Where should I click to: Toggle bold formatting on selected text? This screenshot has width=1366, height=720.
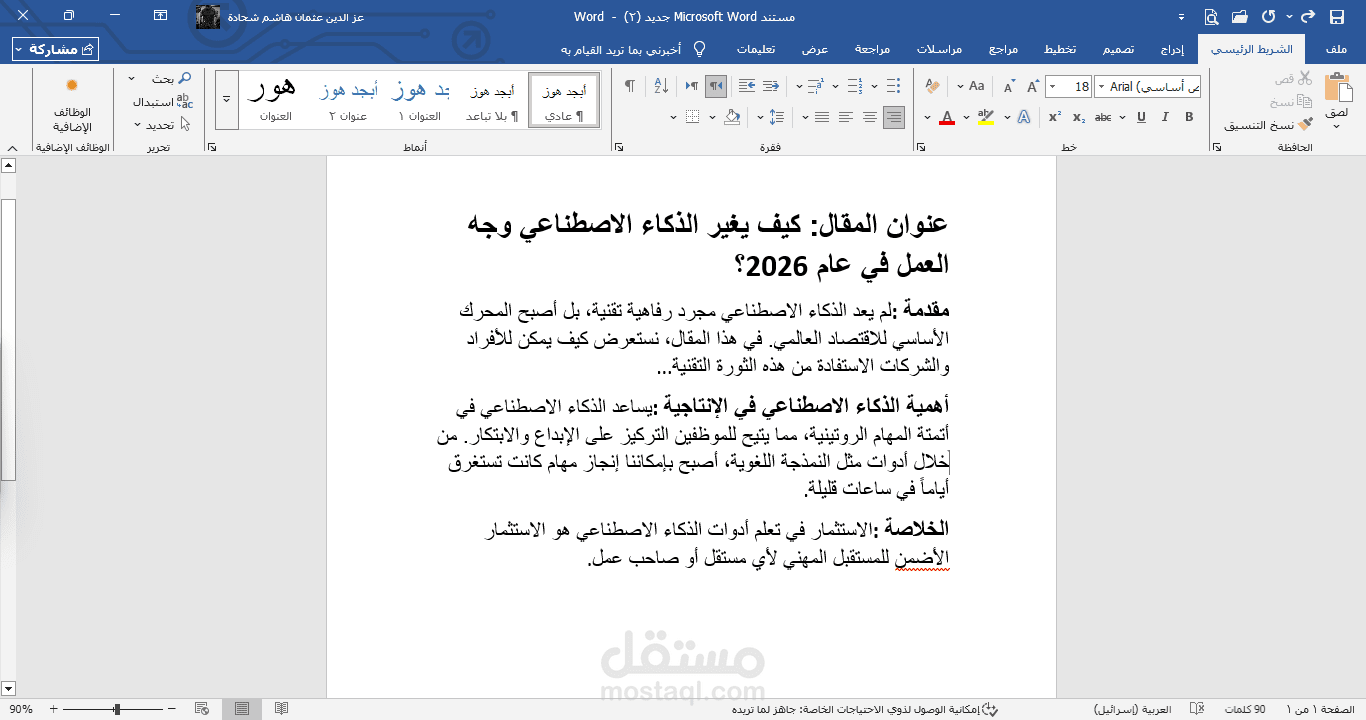point(1190,116)
